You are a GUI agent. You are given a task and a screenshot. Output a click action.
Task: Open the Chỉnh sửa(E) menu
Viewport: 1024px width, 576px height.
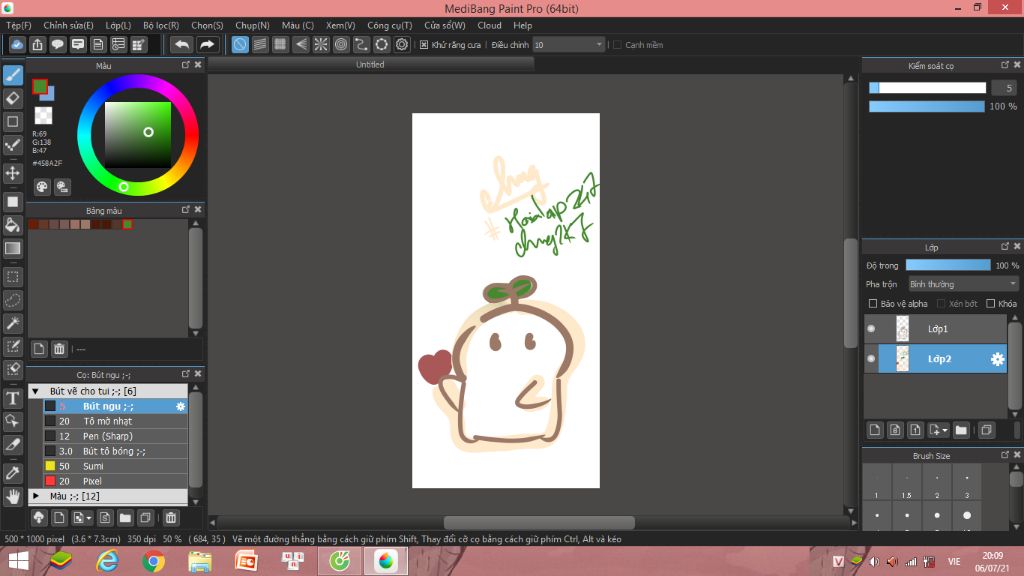[x=68, y=25]
